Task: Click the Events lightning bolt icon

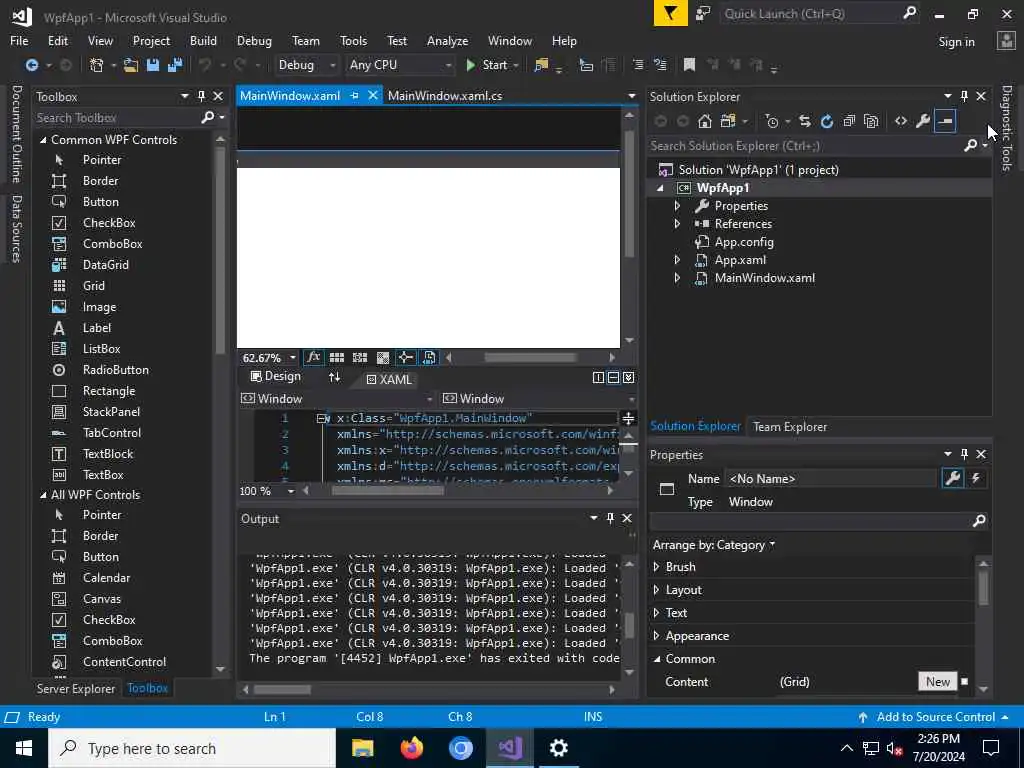Action: click(976, 478)
